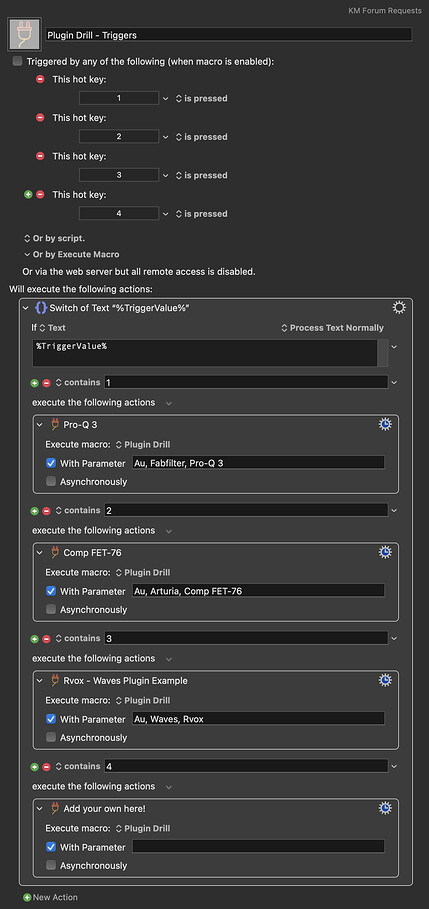Edit the parameter 'Au, Arturia, Comp FET-76'
The height and width of the screenshot is (909, 429).
point(258,591)
